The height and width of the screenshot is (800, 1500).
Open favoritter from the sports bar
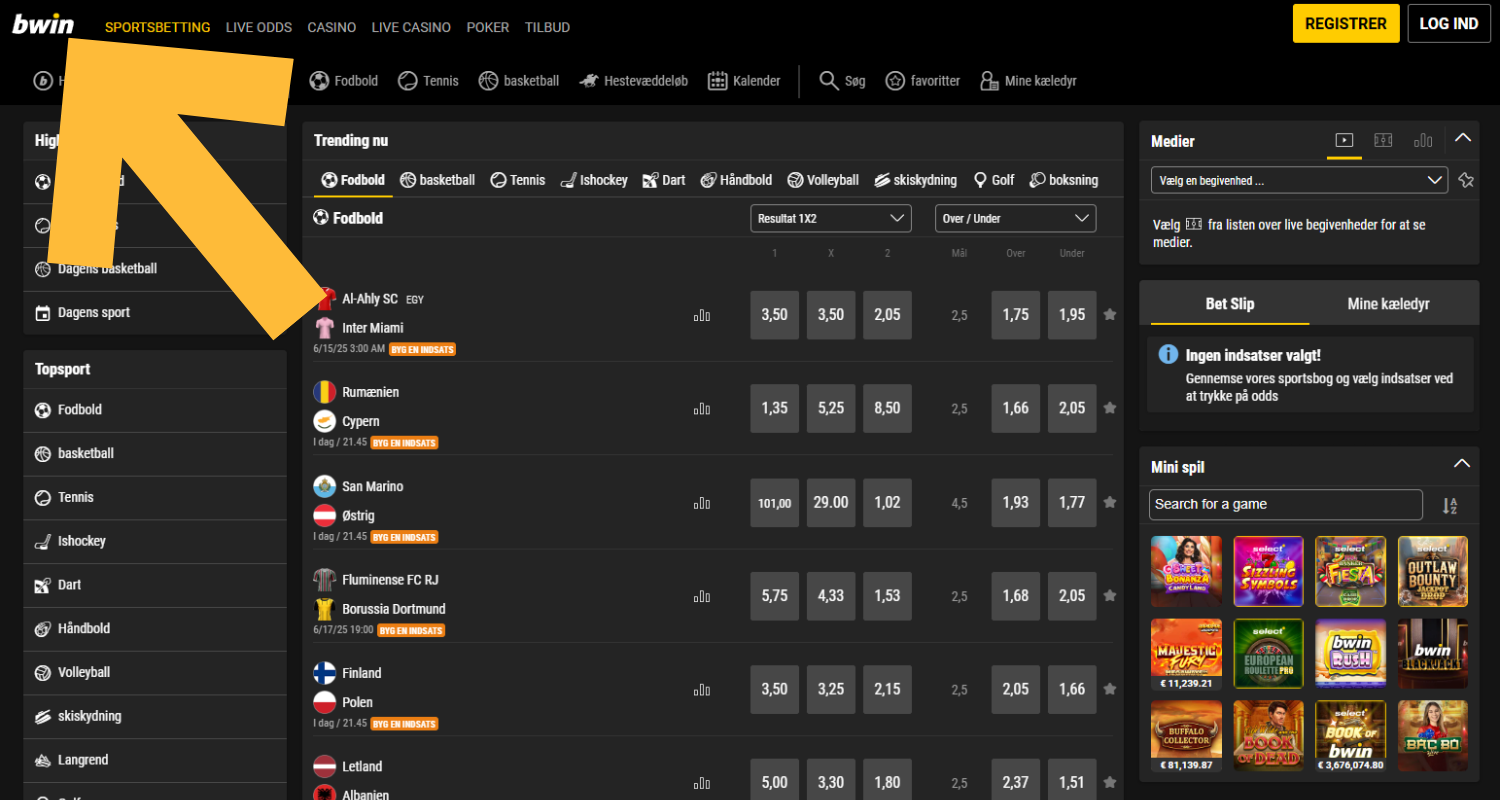tap(922, 81)
